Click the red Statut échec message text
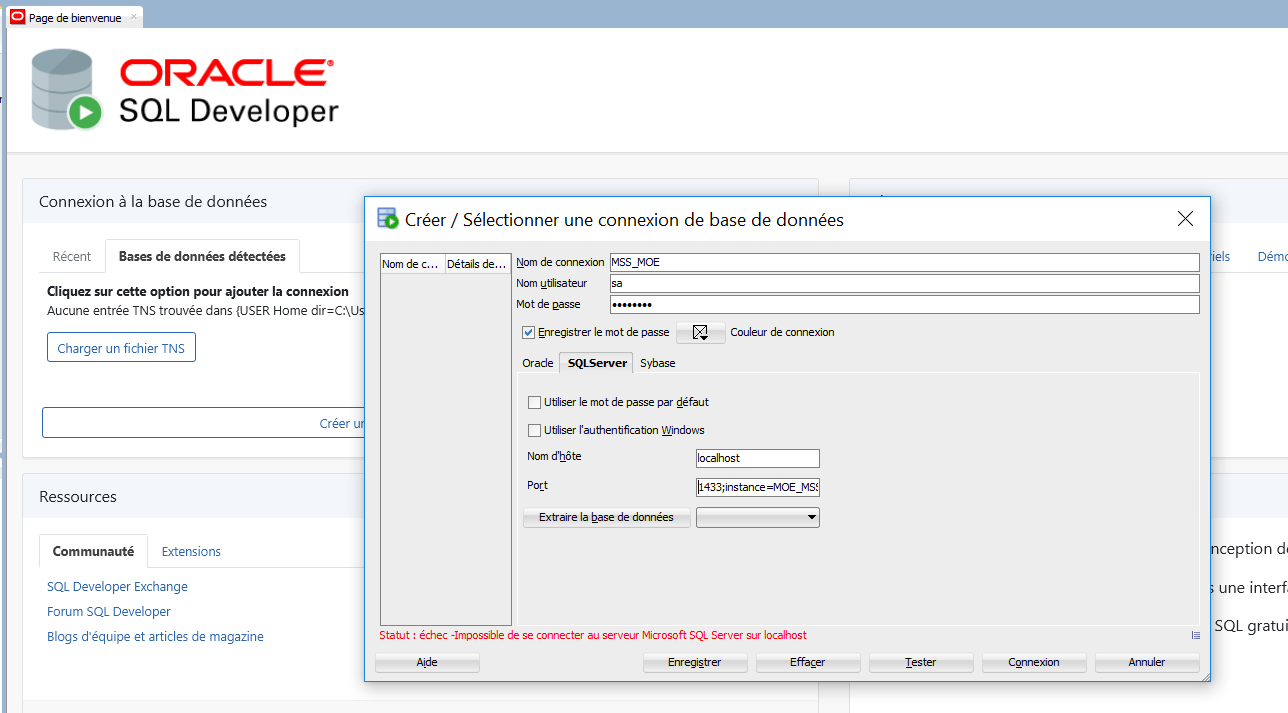Viewport: 1288px width, 713px height. point(593,635)
